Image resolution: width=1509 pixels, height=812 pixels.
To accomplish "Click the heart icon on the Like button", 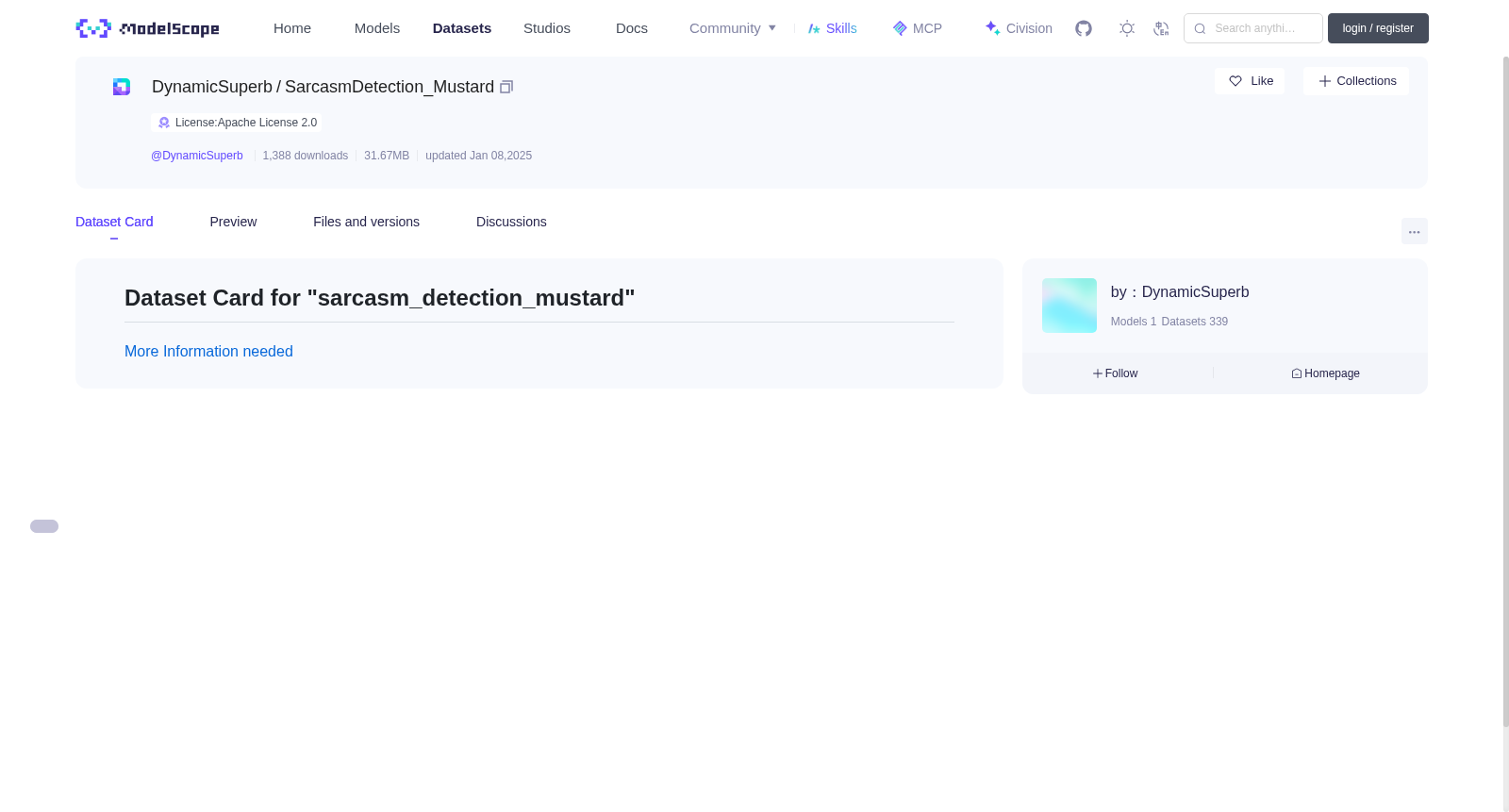I will pos(1235,81).
